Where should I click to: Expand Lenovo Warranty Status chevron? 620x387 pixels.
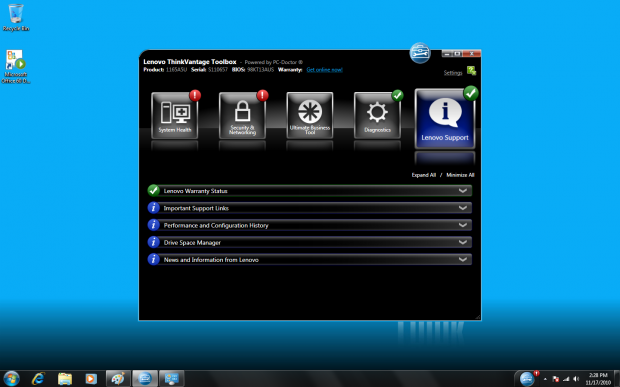[x=463, y=191]
